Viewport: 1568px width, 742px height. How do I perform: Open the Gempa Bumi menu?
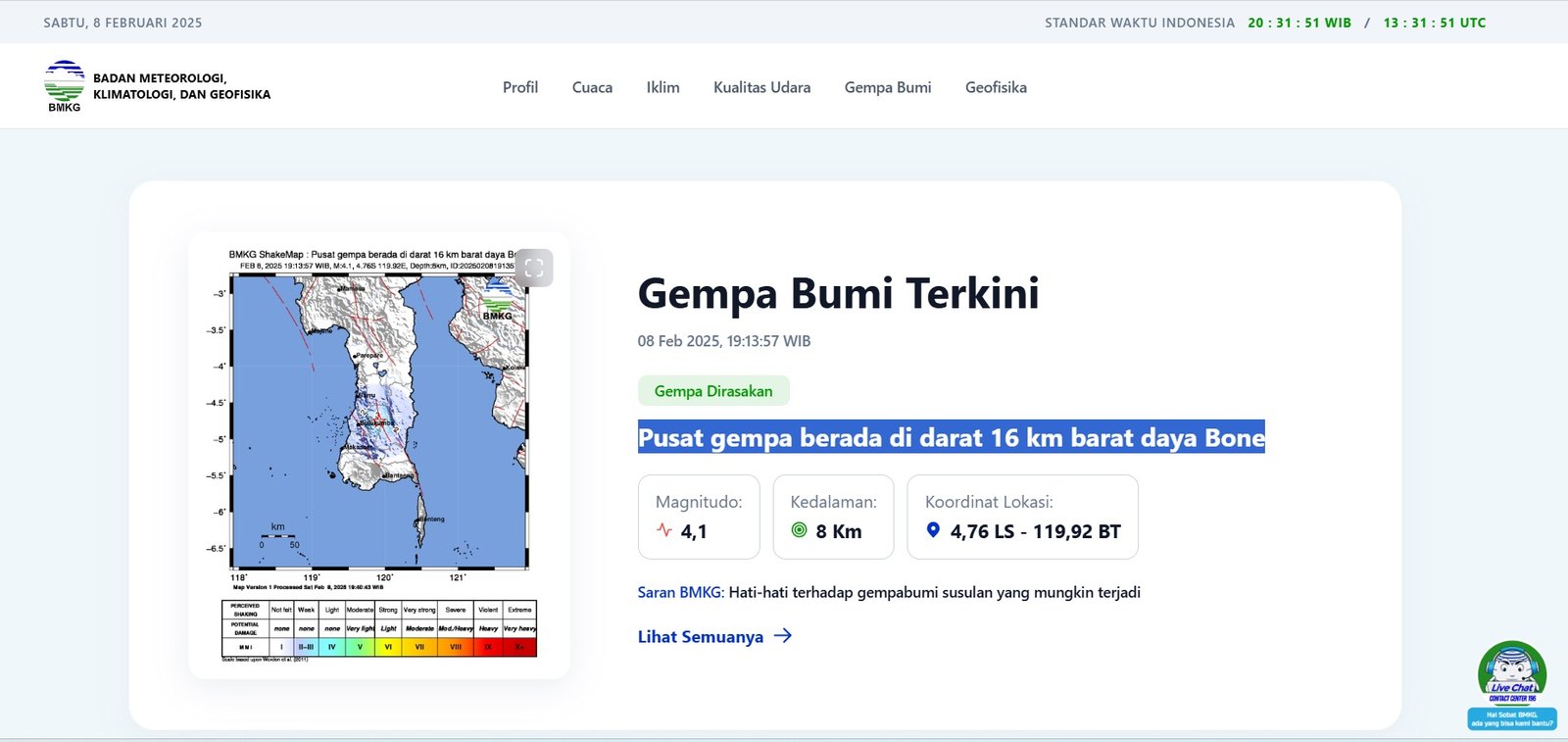(887, 87)
